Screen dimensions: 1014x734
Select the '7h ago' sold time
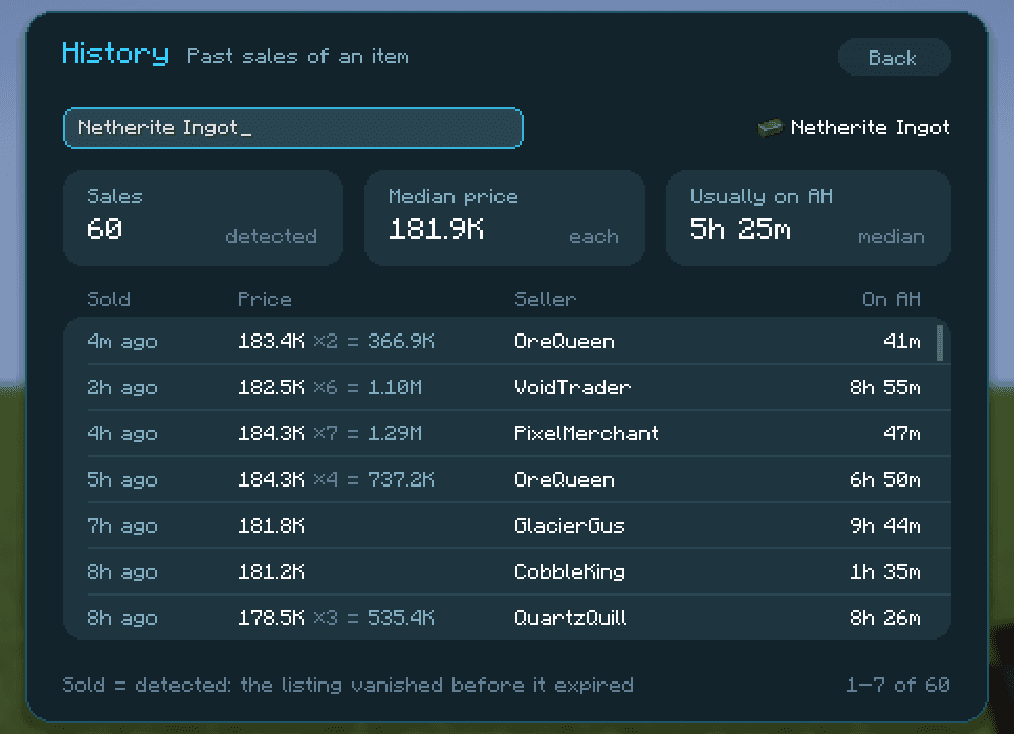[x=122, y=526]
